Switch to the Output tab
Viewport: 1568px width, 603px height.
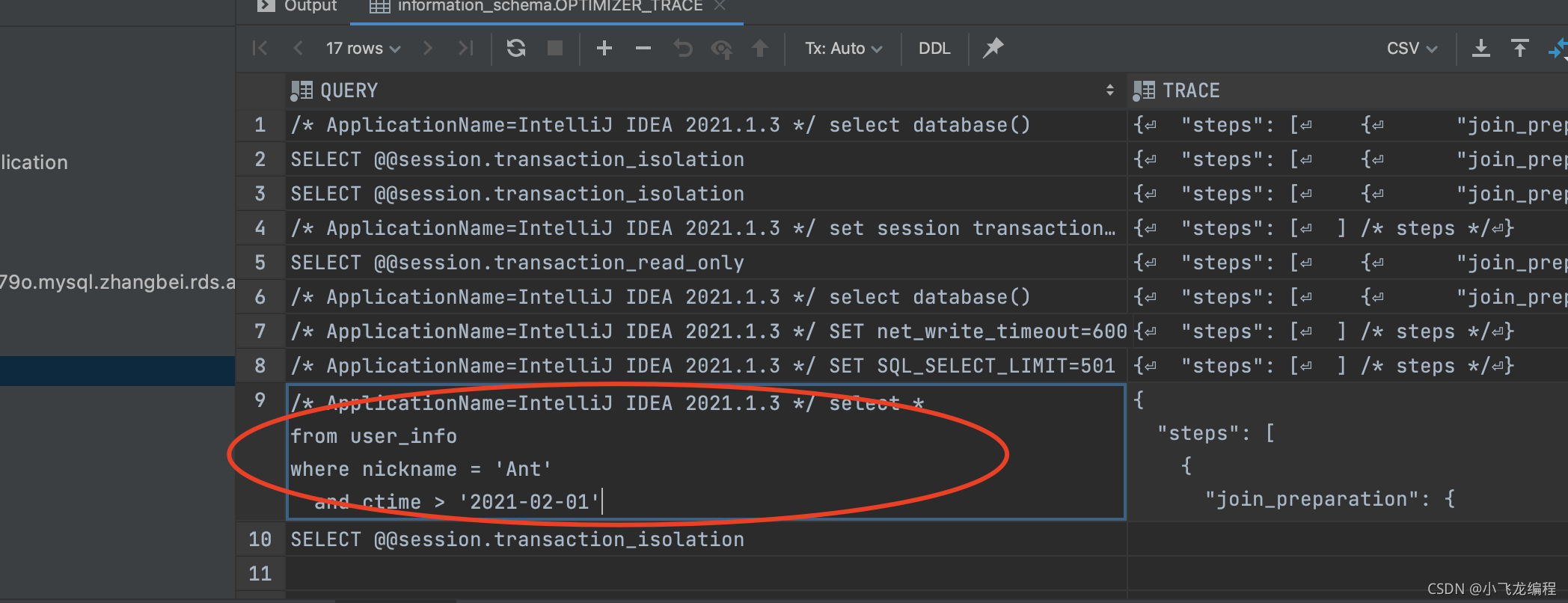(x=297, y=7)
